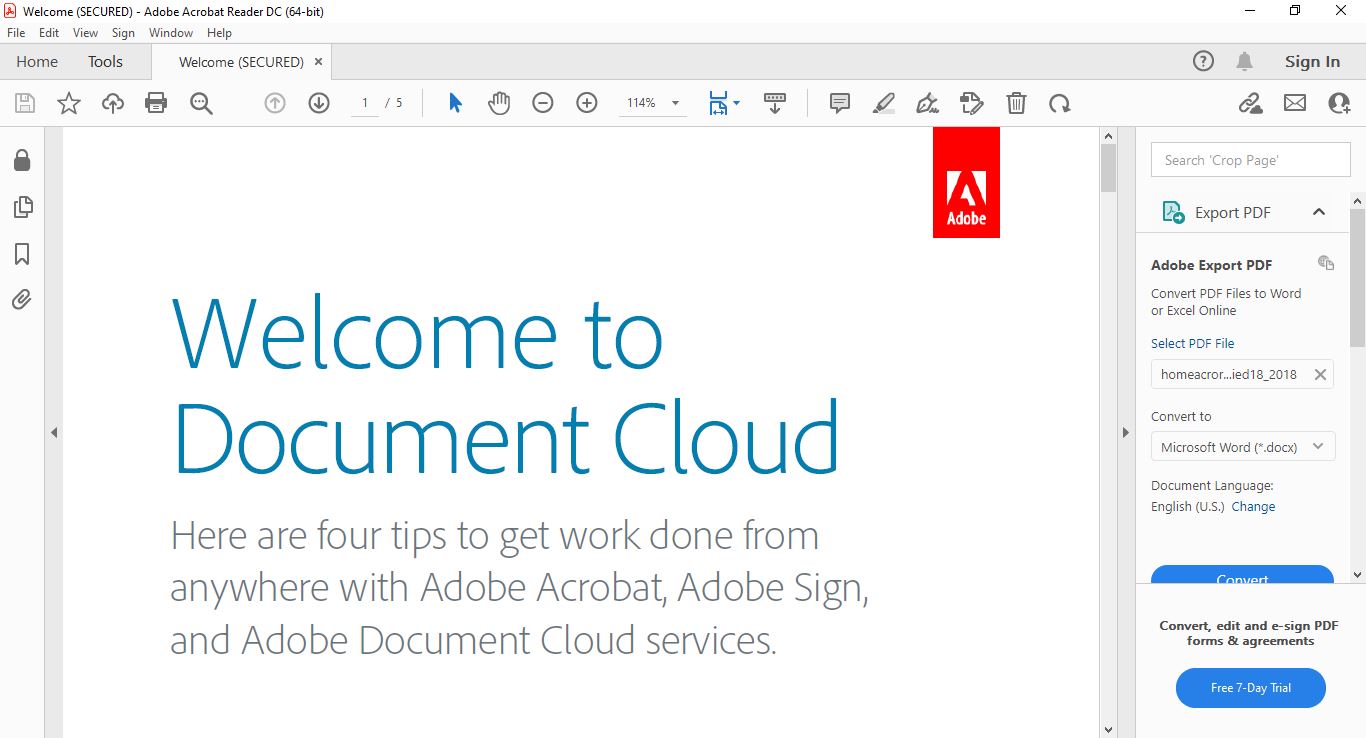Toggle the read mode keyboard-style icon
Screen dimensions: 1366x738
click(x=775, y=103)
